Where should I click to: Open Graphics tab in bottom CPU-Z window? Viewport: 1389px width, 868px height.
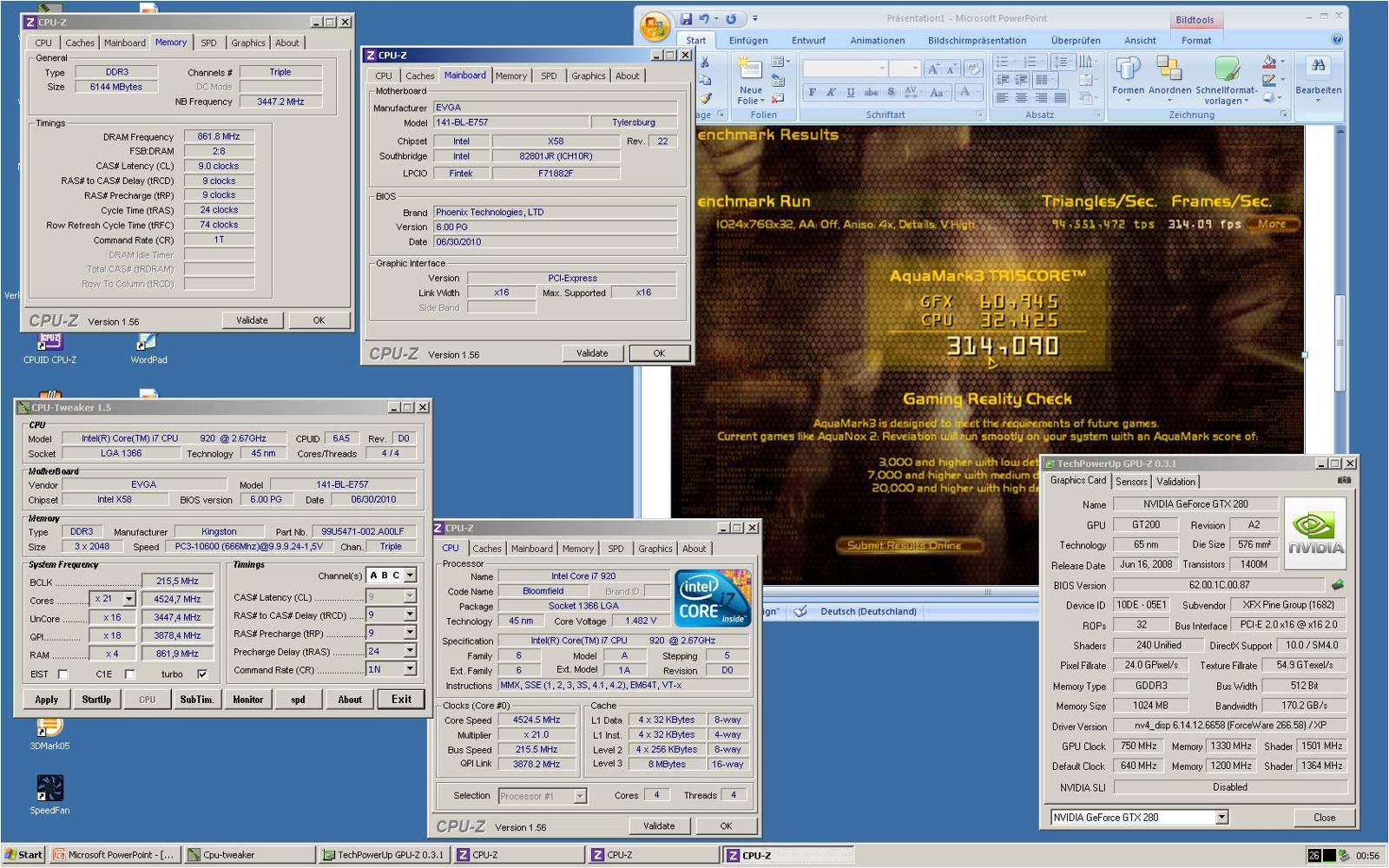(655, 549)
